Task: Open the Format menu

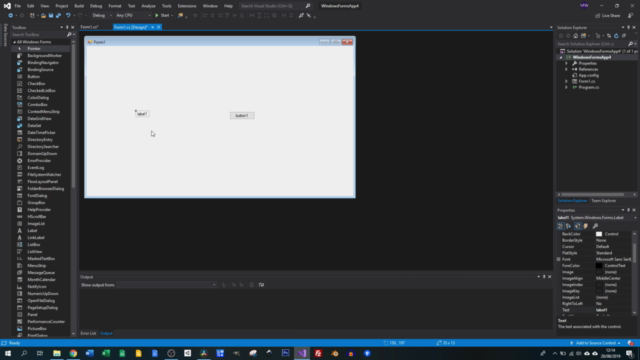Action: (115, 6)
